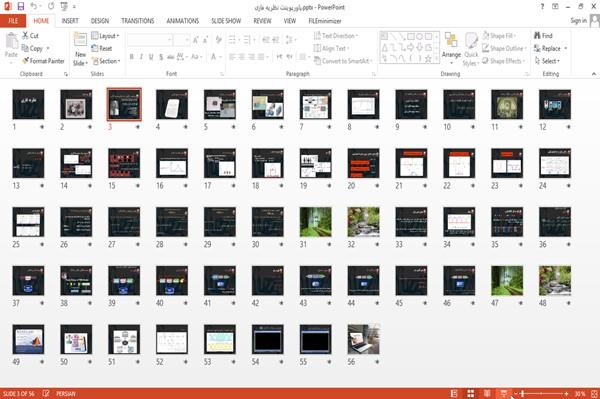Image resolution: width=600 pixels, height=399 pixels.
Task: Toggle Bold formatting button
Action: pyautogui.click(x=132, y=57)
